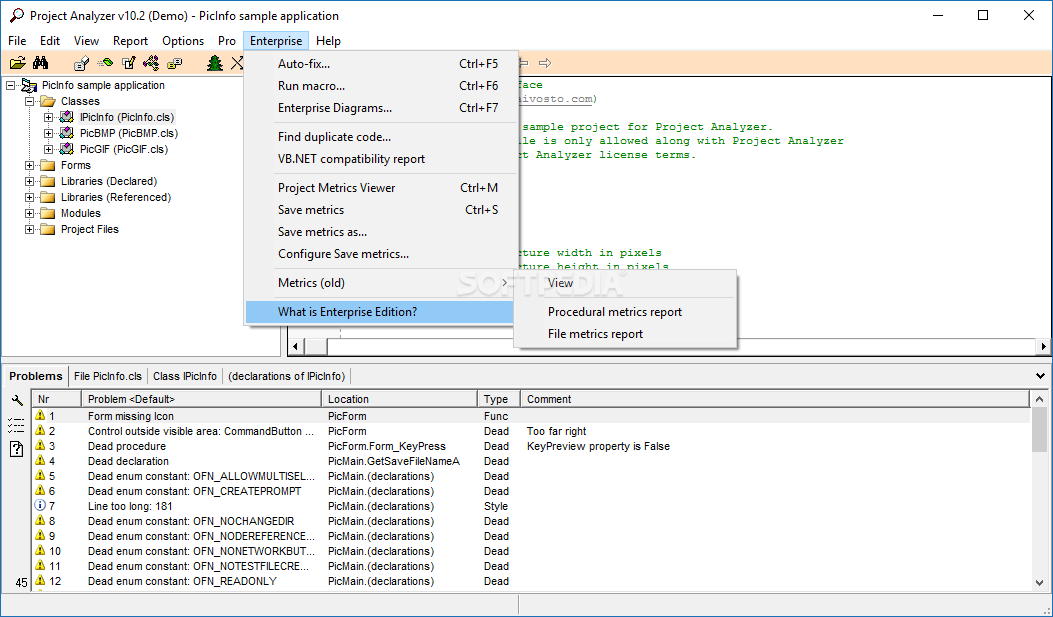Sort by the Type column header
Screen dimensions: 1053x617
(499, 399)
